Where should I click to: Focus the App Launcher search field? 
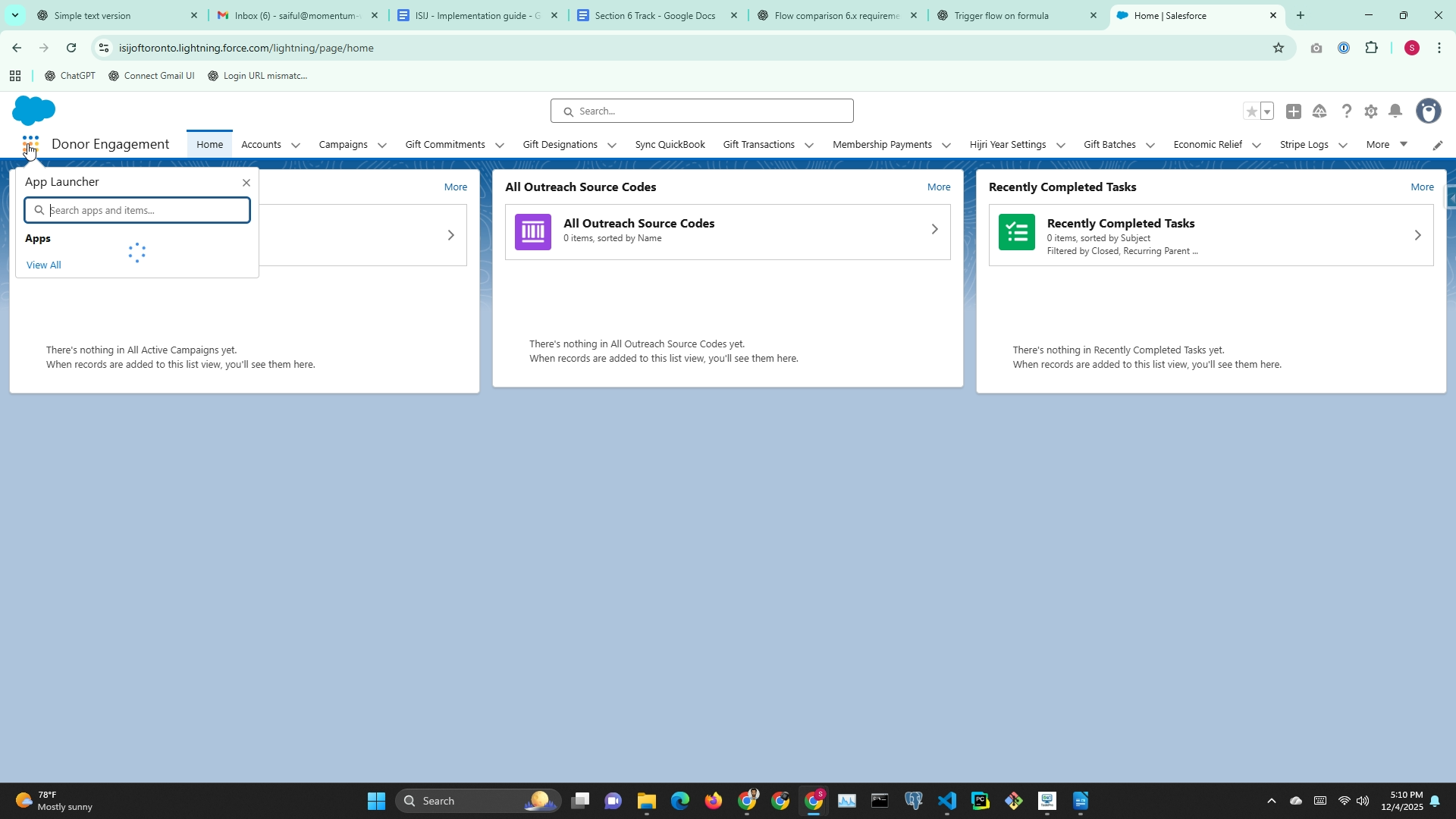pyautogui.click(x=144, y=210)
